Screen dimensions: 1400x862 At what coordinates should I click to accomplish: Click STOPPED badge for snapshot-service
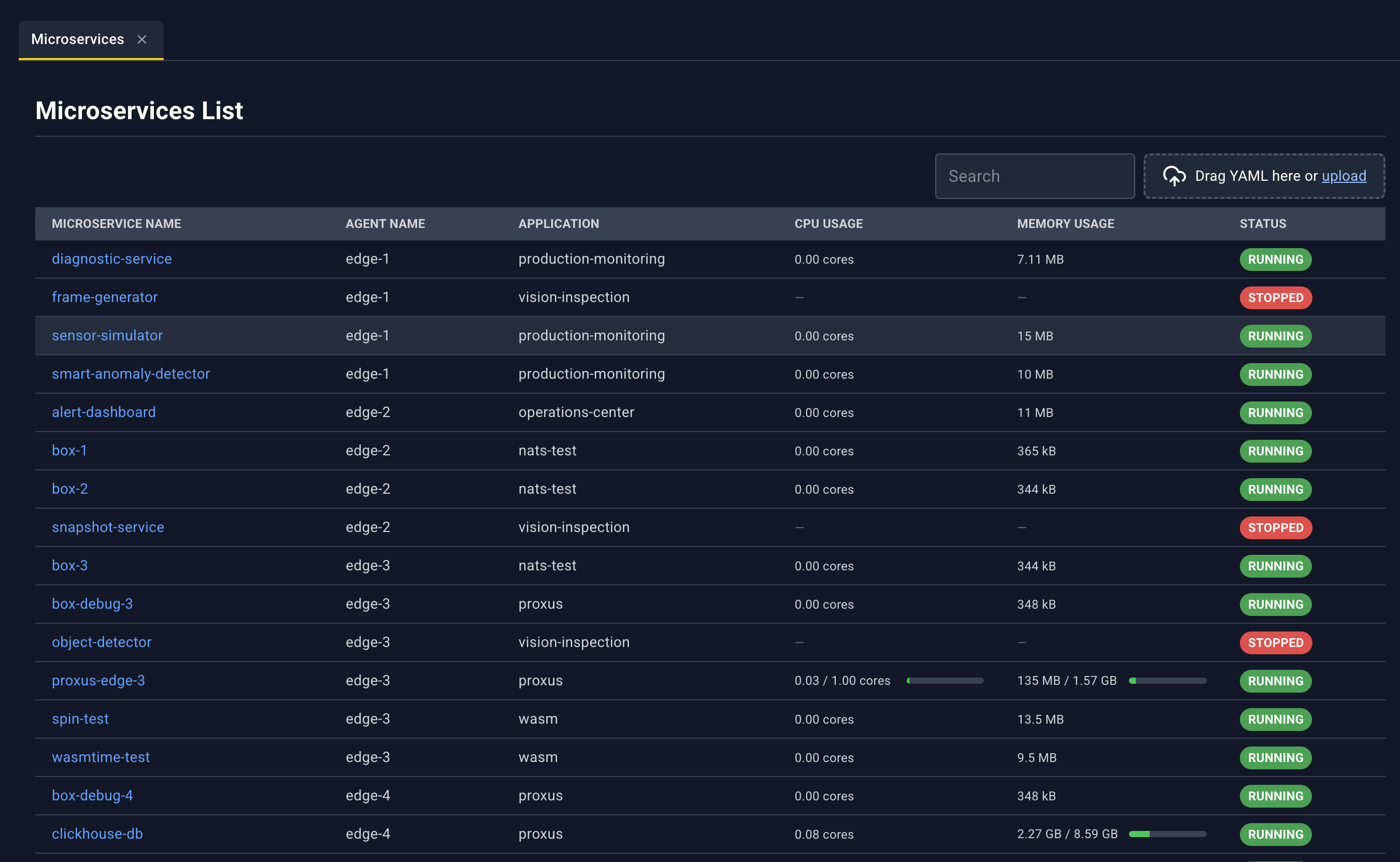[x=1275, y=528]
